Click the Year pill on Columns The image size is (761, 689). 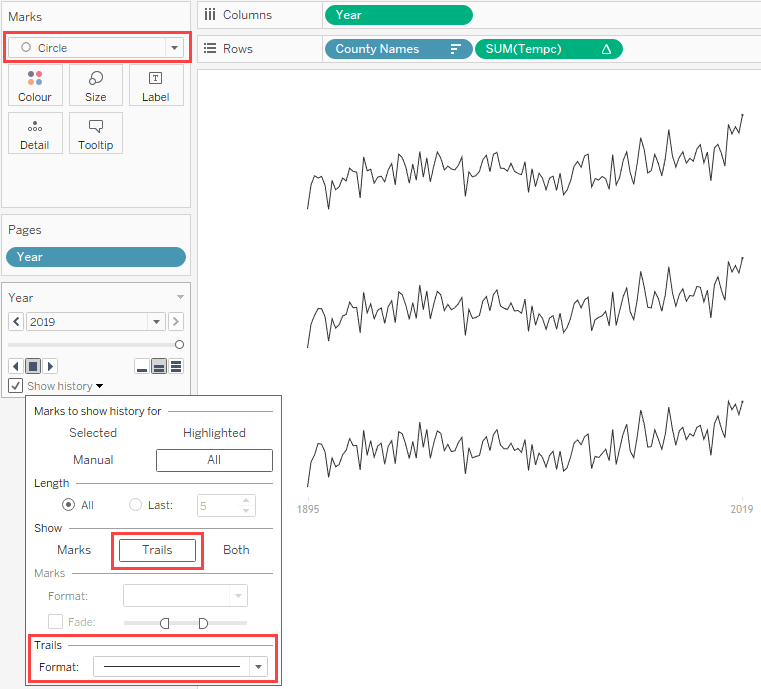pos(398,15)
